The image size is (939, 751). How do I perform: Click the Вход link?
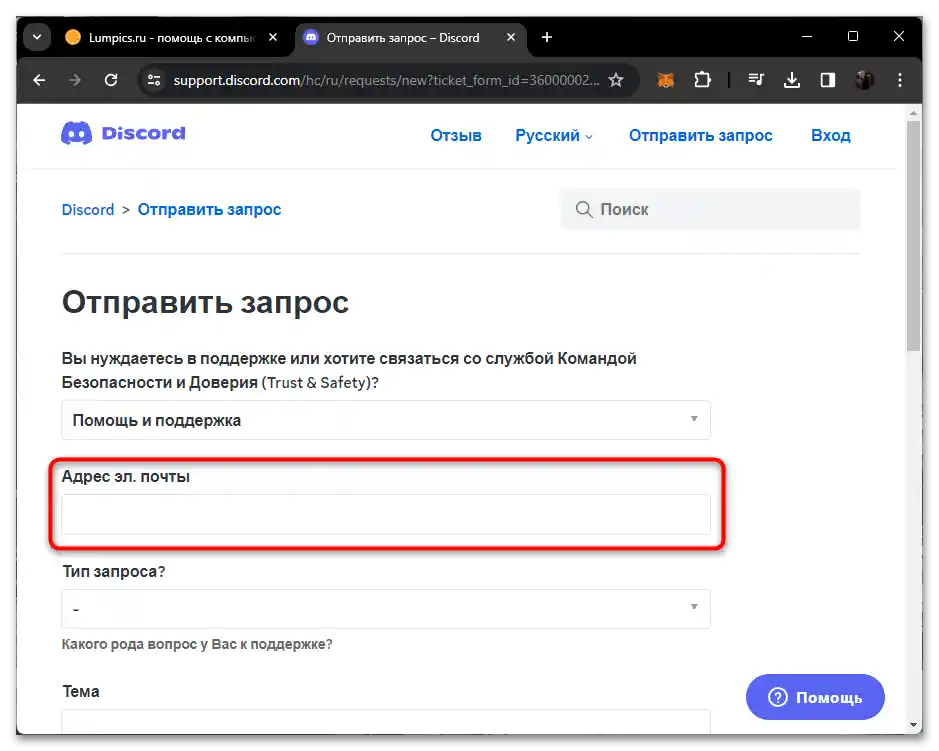coord(830,135)
